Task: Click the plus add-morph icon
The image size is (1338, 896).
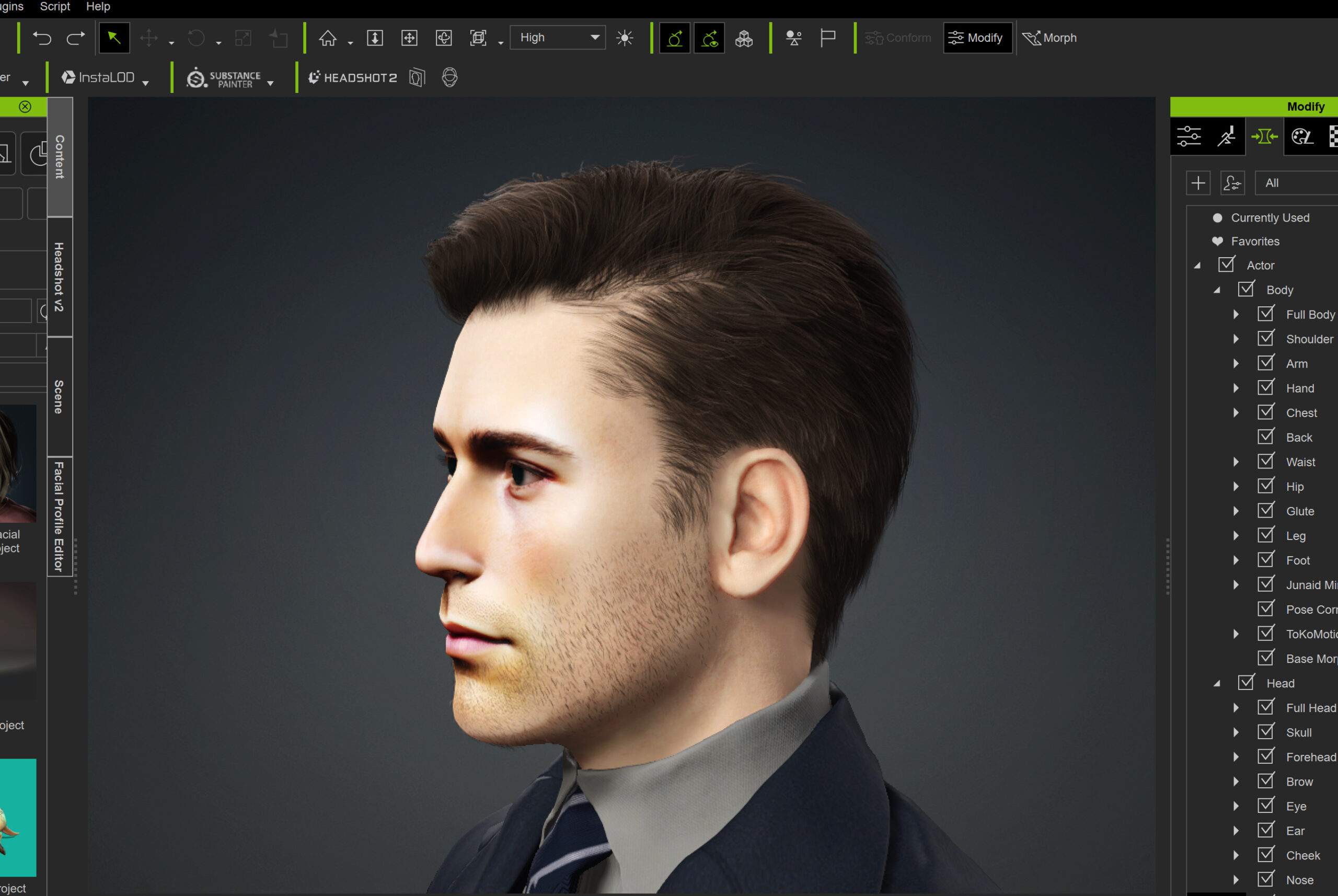Action: click(x=1198, y=183)
